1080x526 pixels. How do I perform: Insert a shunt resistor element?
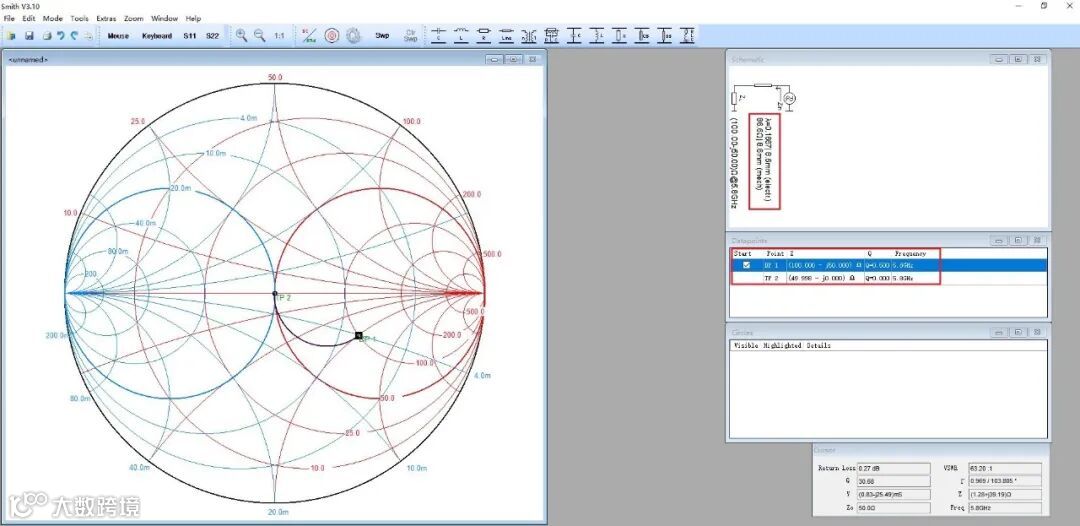[x=619, y=35]
